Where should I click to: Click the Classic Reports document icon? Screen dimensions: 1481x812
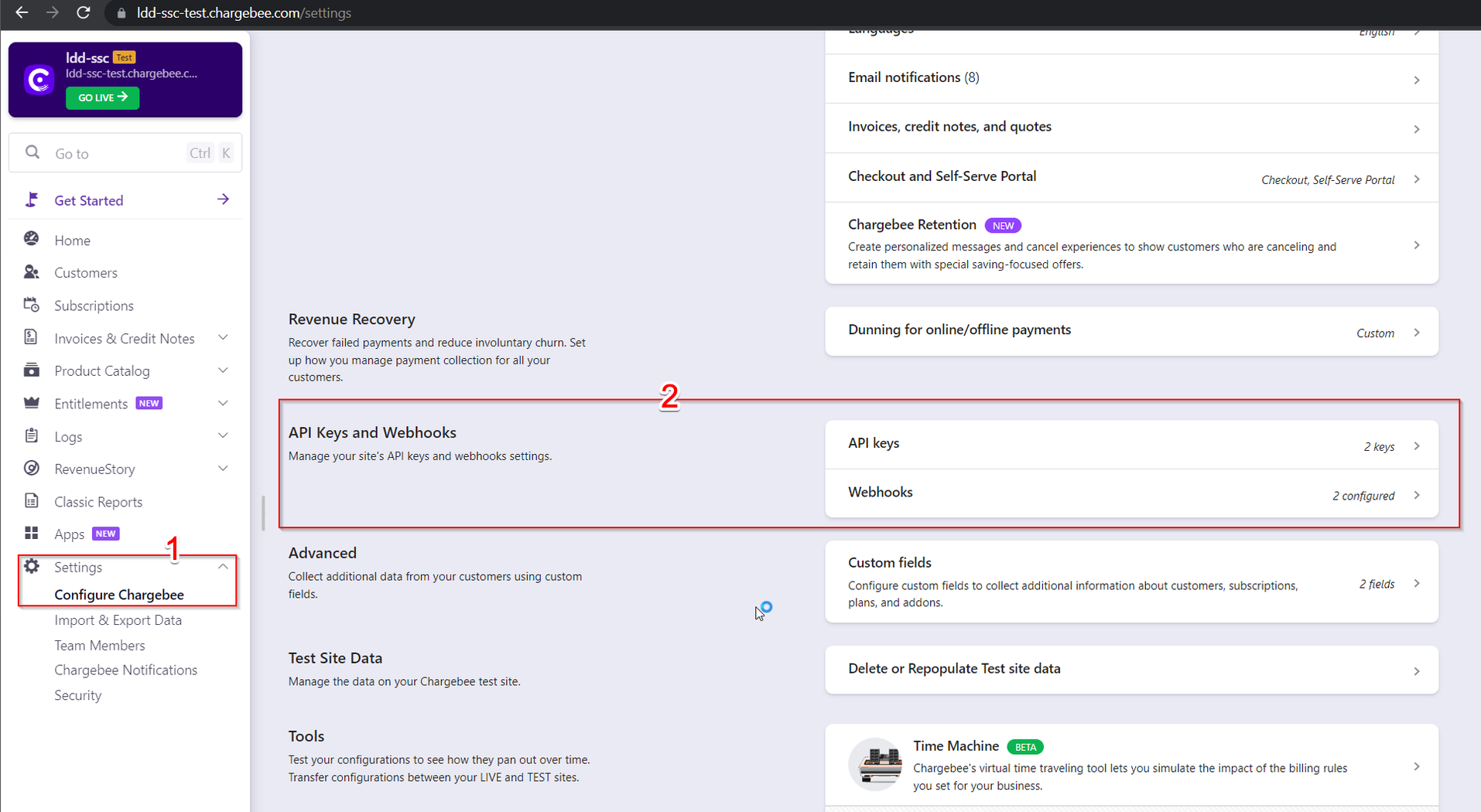[32, 500]
